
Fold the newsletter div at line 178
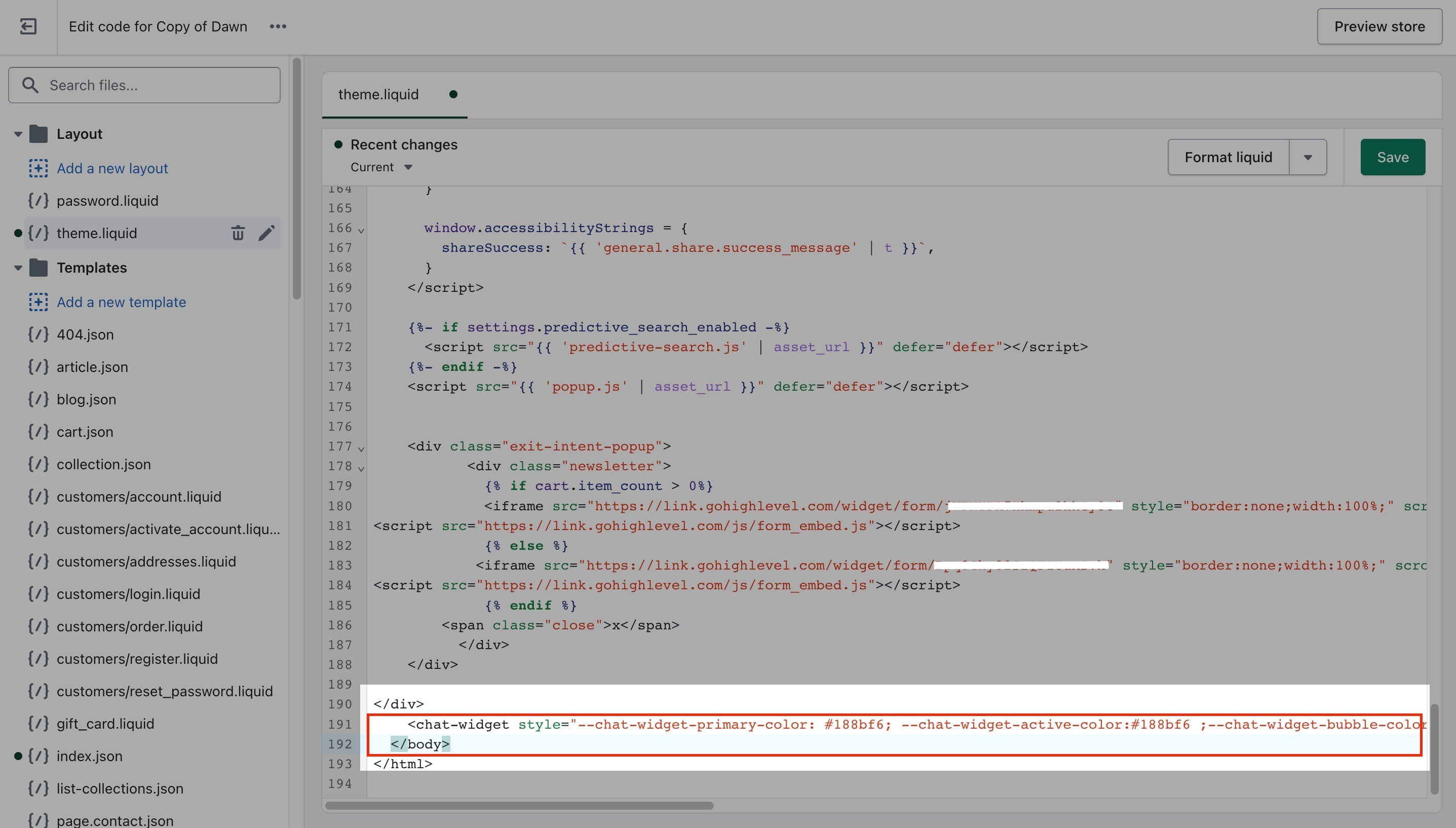[x=361, y=469]
